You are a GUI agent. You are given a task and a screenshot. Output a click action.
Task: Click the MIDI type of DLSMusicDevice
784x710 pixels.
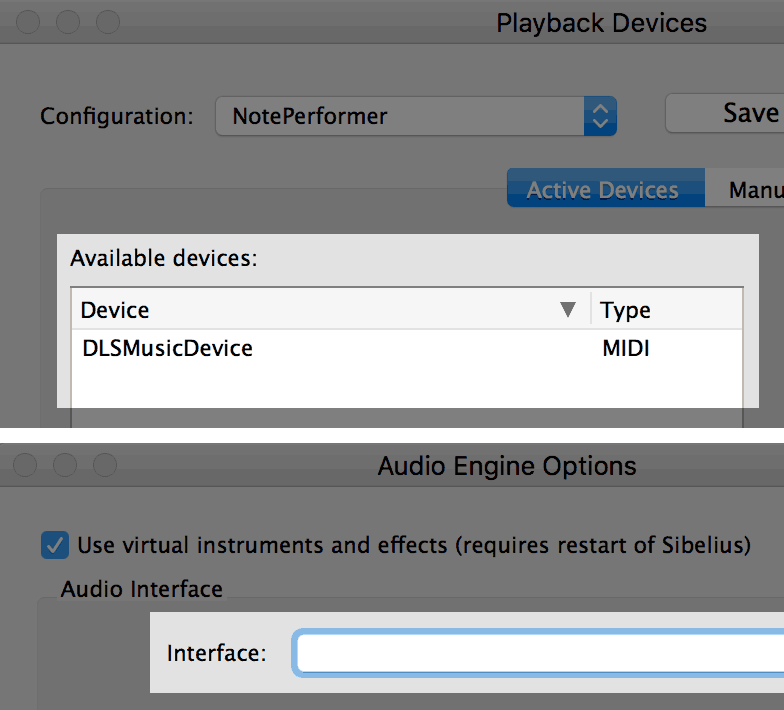point(626,348)
